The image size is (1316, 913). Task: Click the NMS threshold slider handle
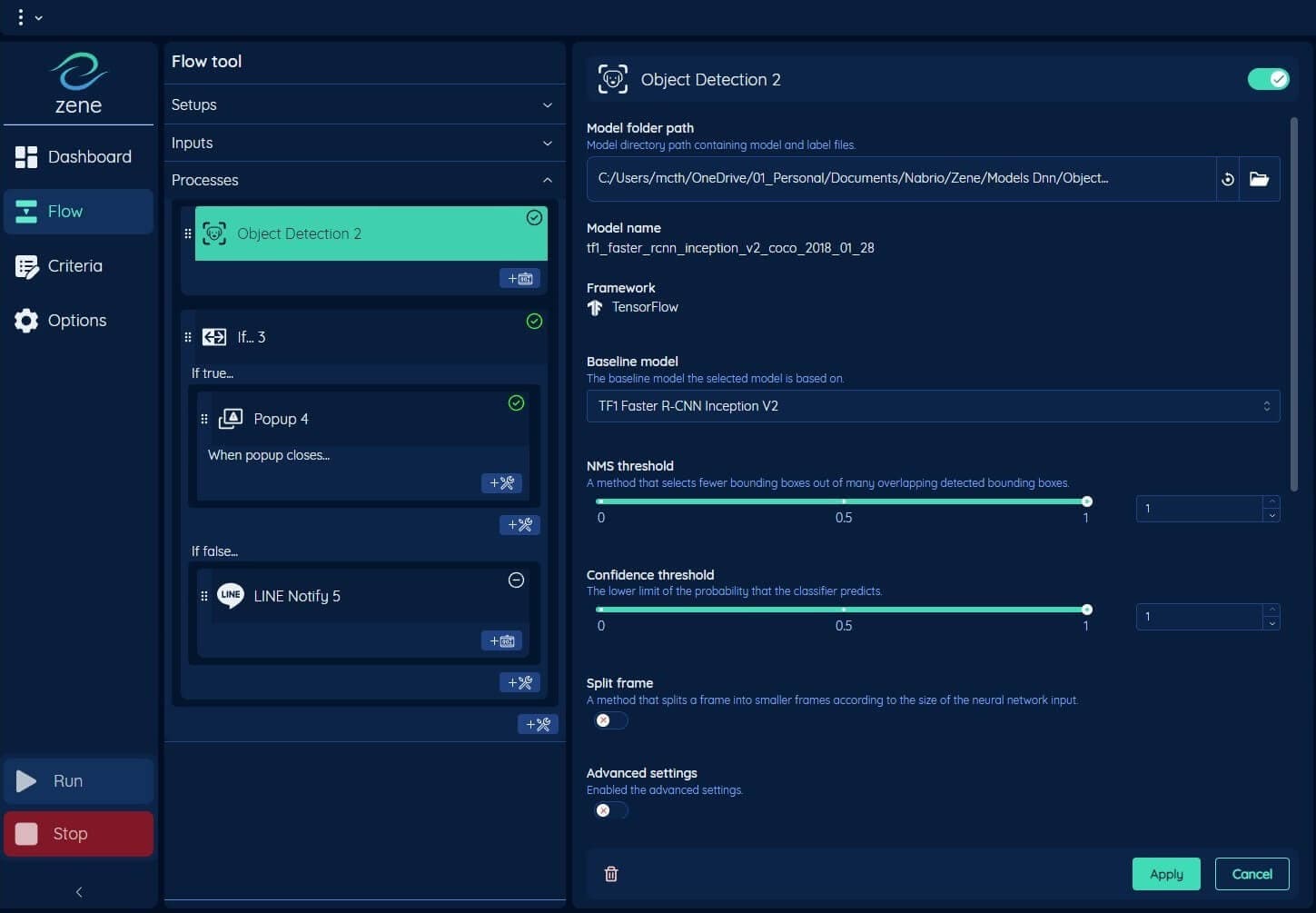tap(1086, 501)
